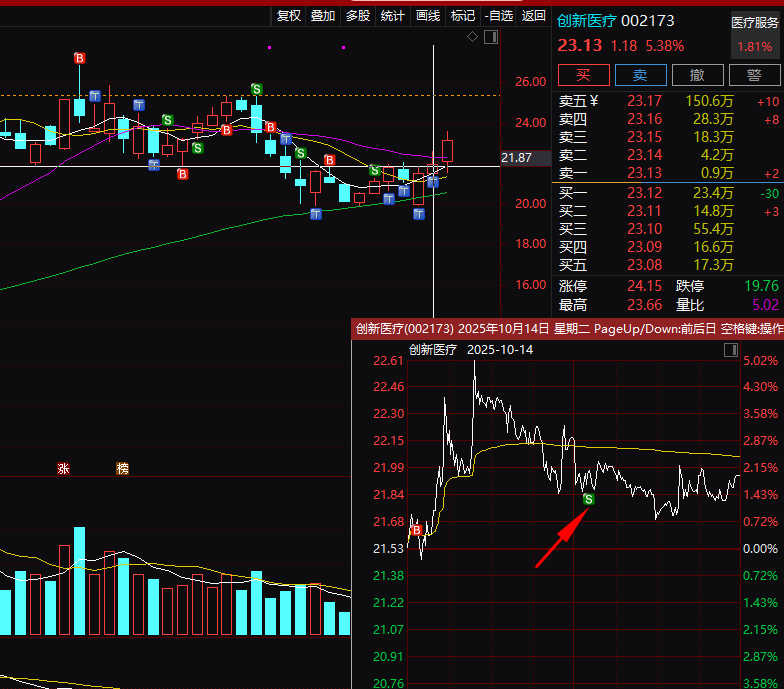
Task: Click the 撤 cancel order button
Action: (x=698, y=75)
